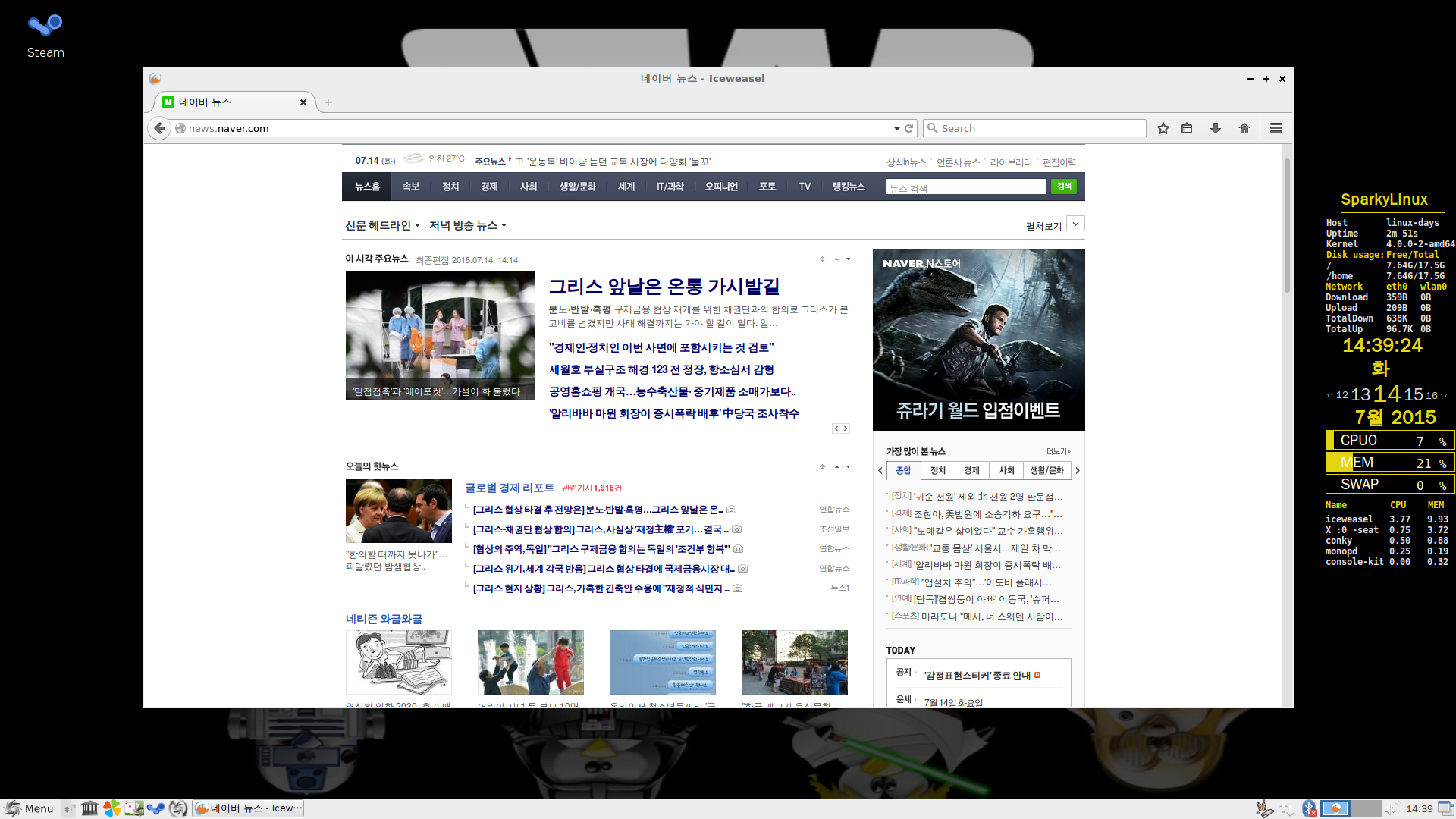
Task: Show previous category tabs in 가장 많이 본 뉴스
Action: click(x=880, y=471)
